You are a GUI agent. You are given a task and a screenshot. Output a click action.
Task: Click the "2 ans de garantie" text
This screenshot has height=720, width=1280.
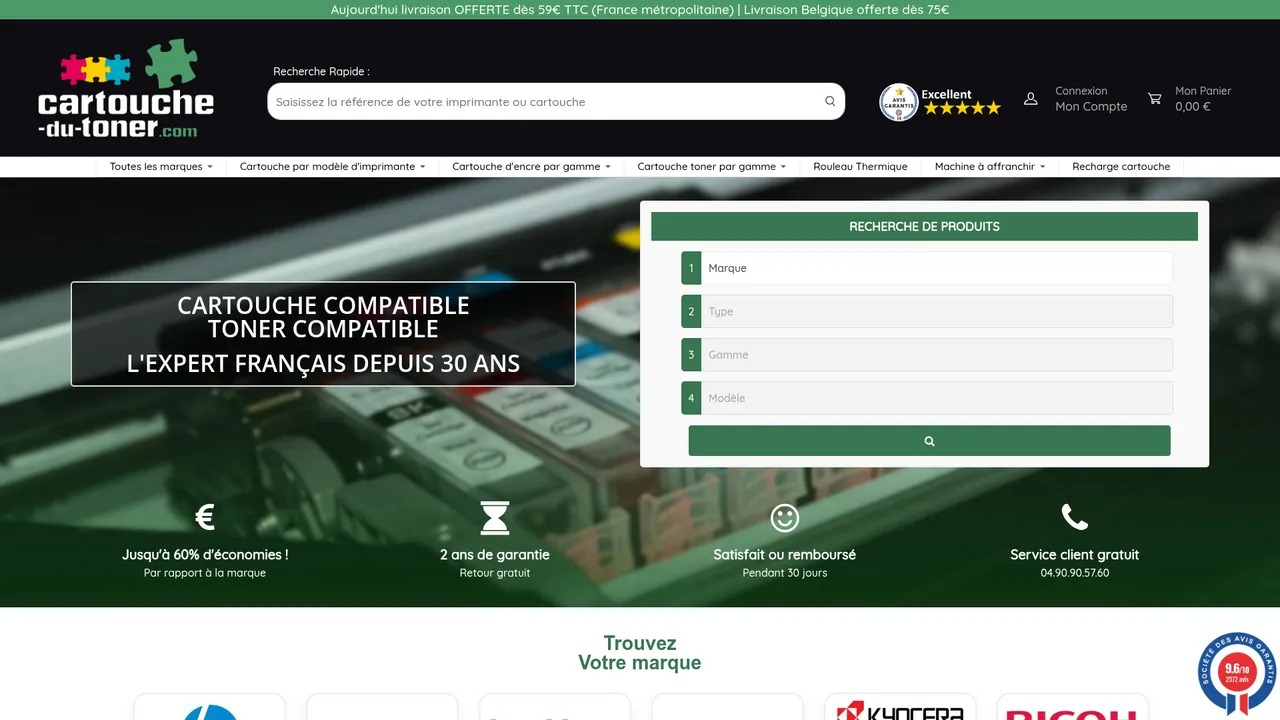[495, 554]
